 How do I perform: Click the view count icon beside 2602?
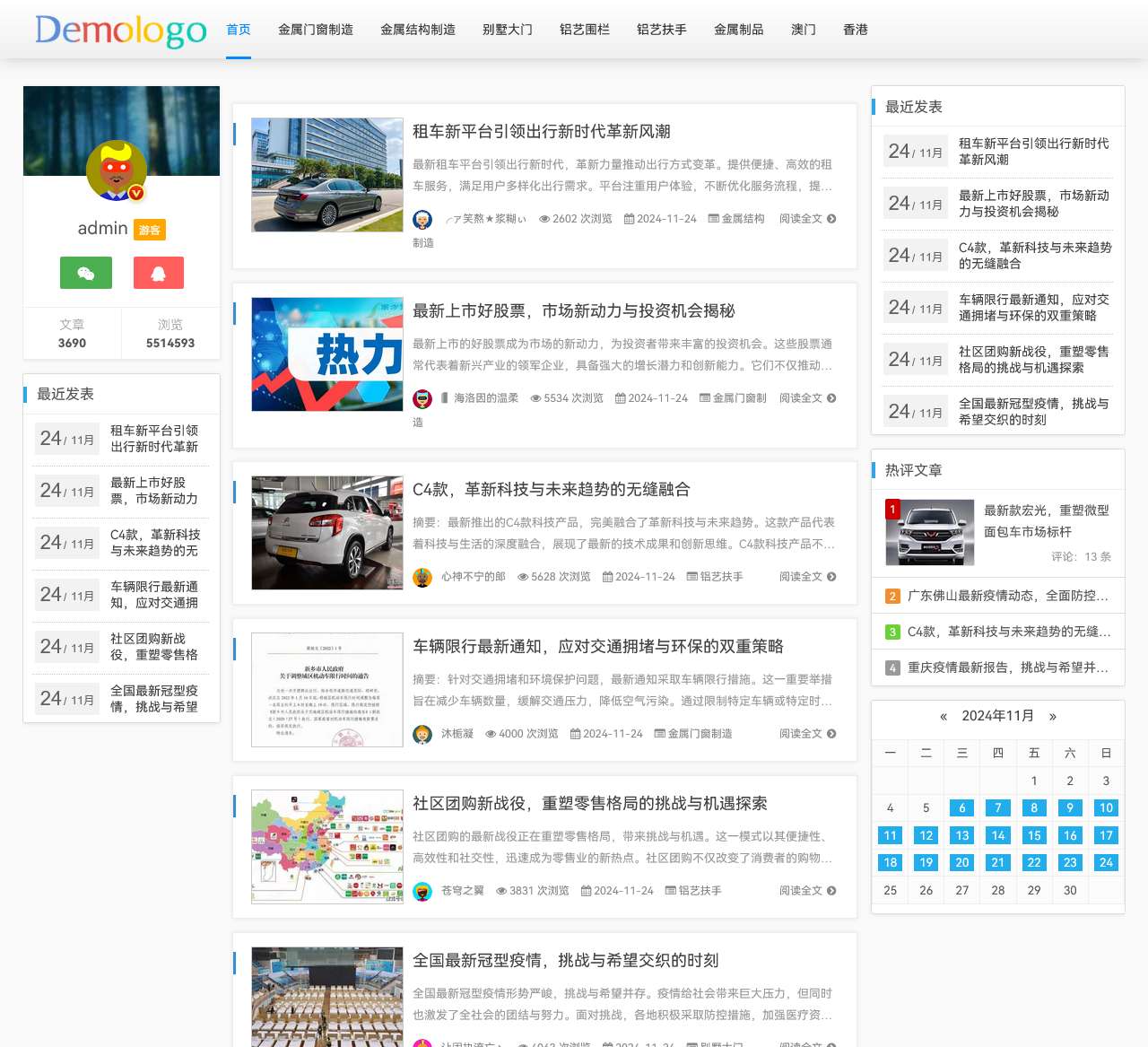coord(544,218)
